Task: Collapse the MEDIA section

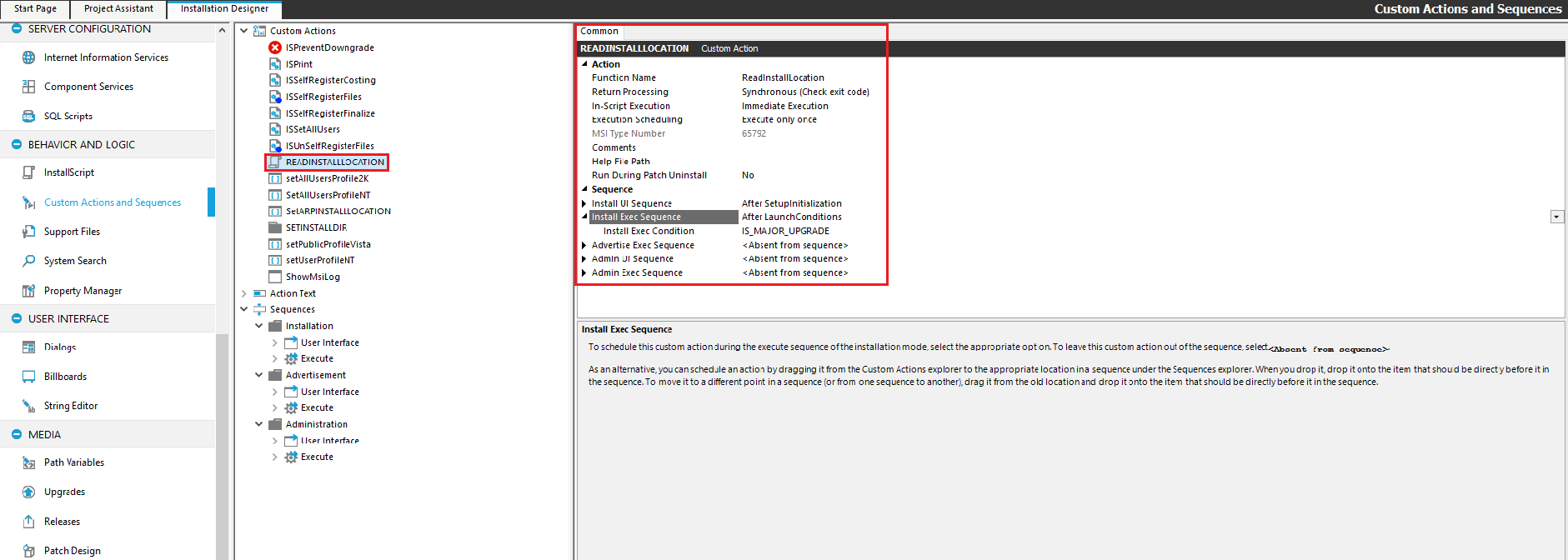Action: click(x=17, y=434)
